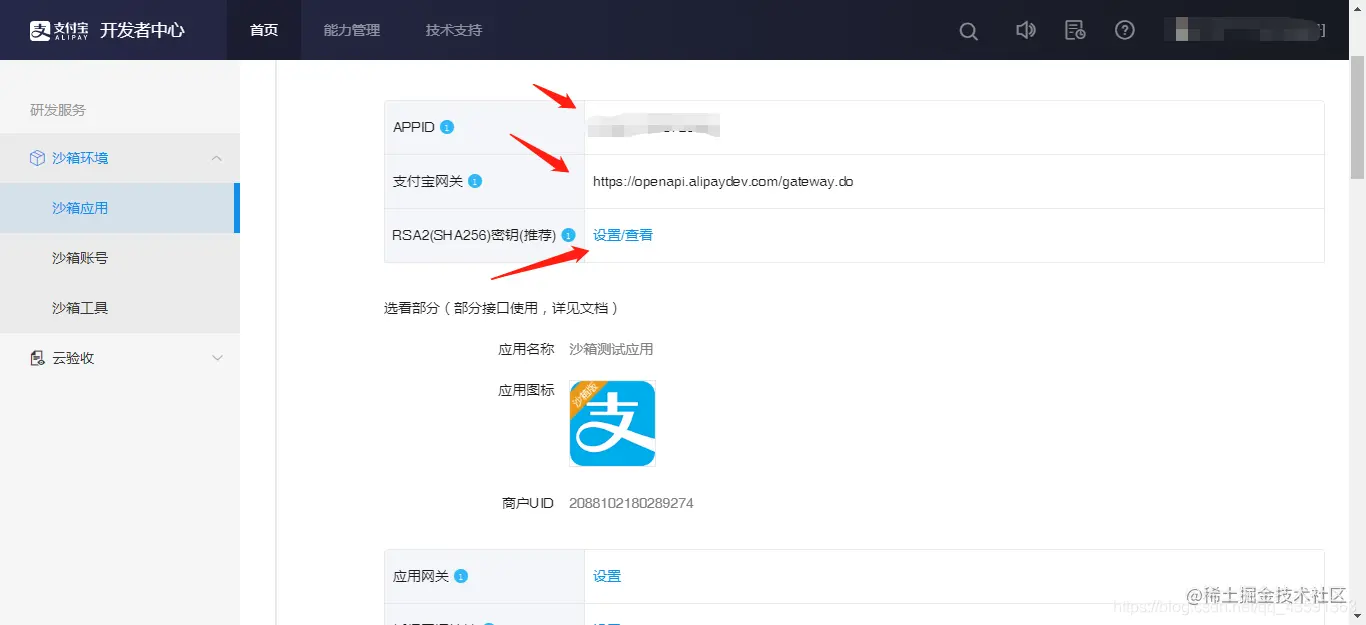Screen dimensions: 1366x625
Task: Click the Alipay developer center logo
Action: point(107,30)
